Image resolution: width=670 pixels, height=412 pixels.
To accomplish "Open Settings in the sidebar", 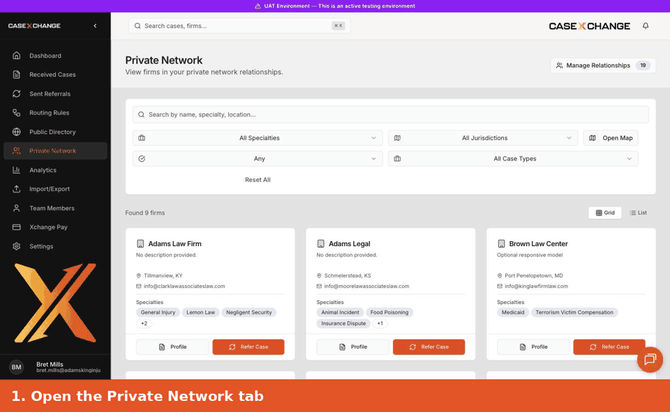I will click(x=55, y=246).
